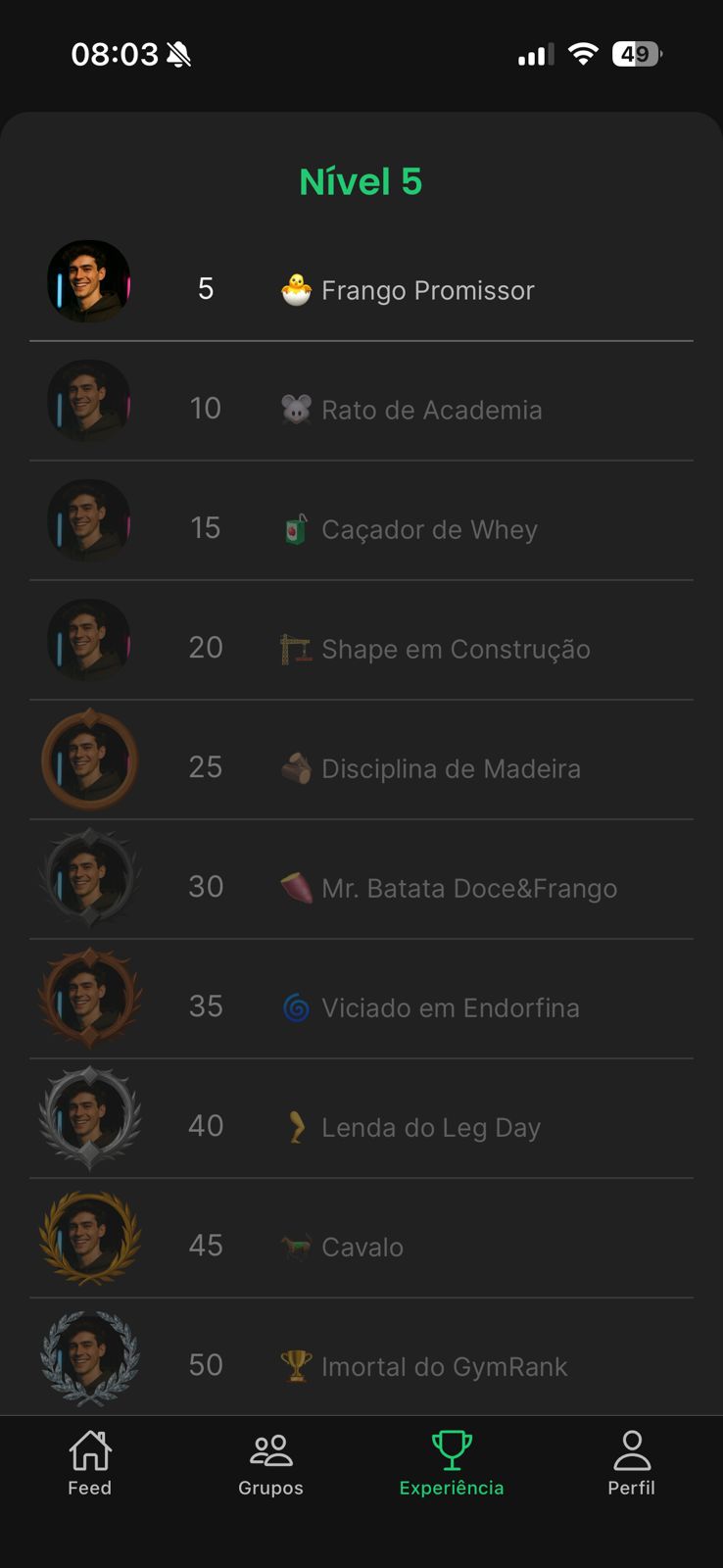Image resolution: width=723 pixels, height=1568 pixels.
Task: Tap the whey drink icon for level 15
Action: (x=296, y=529)
